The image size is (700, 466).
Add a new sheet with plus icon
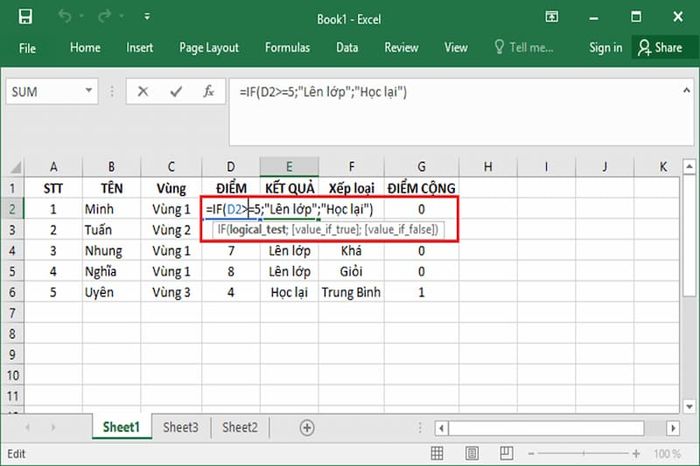point(307,428)
